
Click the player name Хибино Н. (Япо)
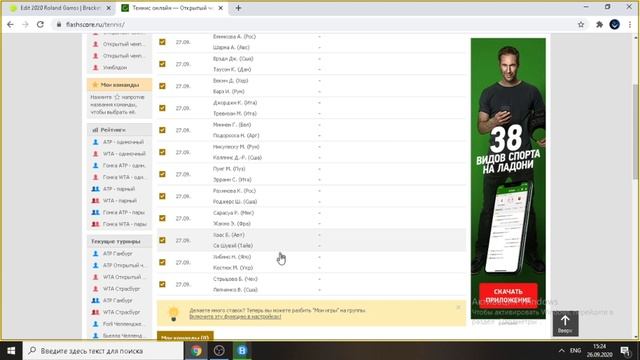point(232,257)
